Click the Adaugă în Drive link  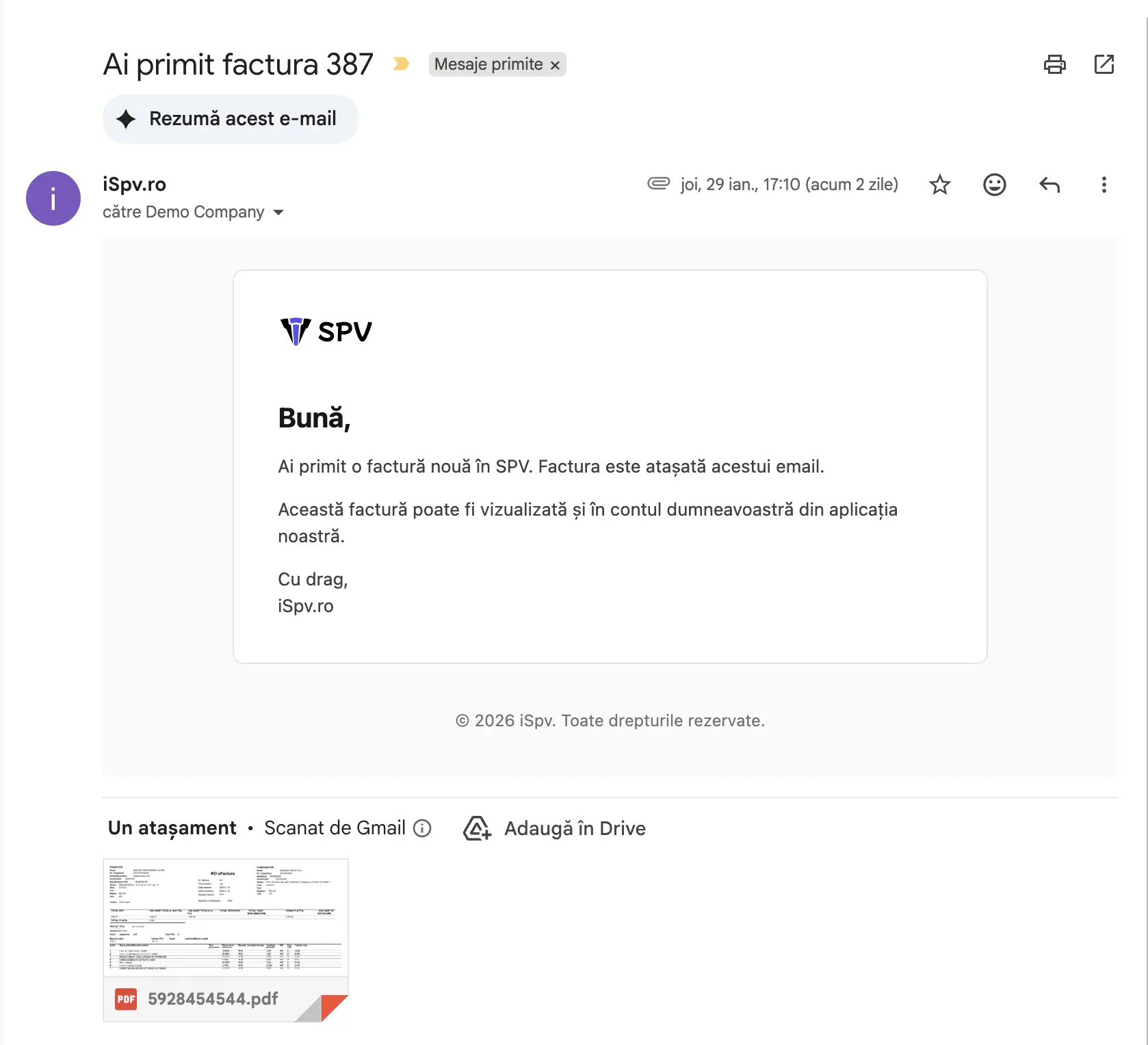pos(575,828)
